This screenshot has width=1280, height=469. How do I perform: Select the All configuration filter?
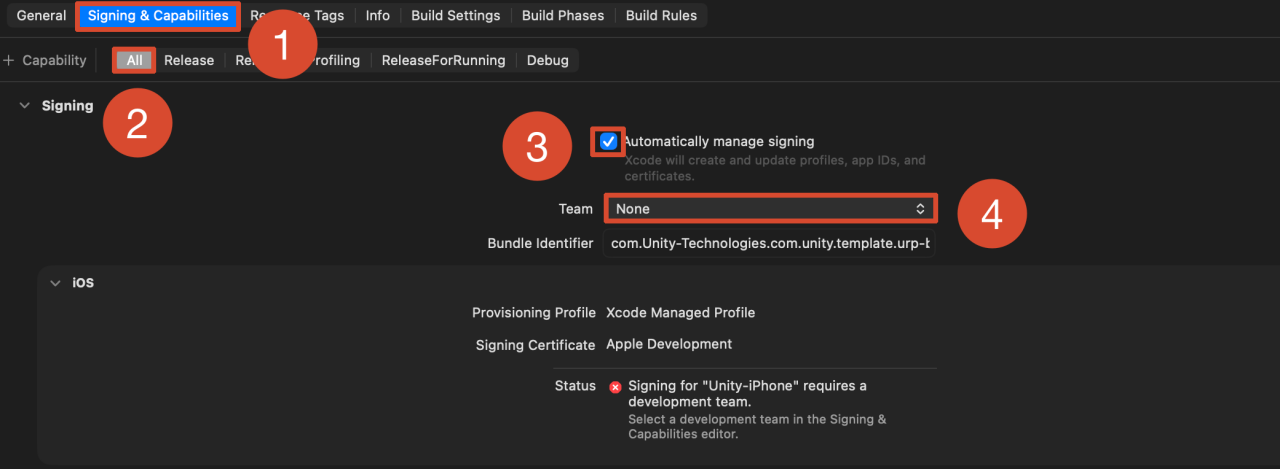click(x=134, y=60)
